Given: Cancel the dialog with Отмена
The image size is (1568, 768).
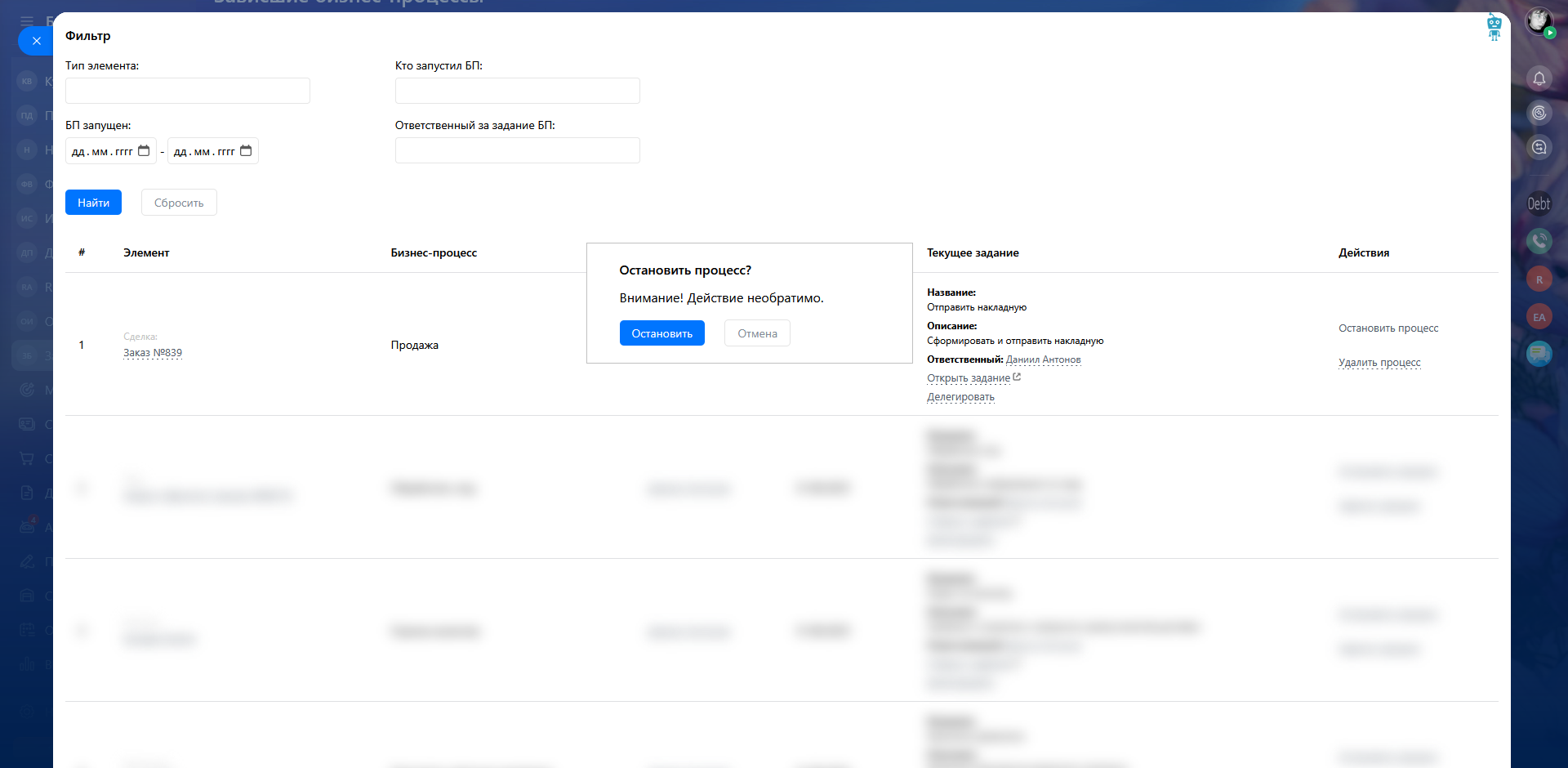Looking at the screenshot, I should (757, 333).
